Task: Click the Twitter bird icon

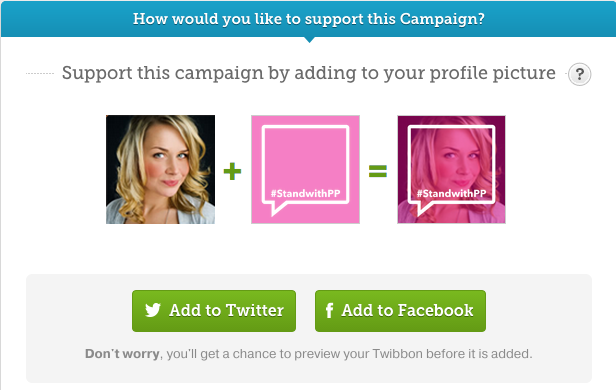Action: 152,310
